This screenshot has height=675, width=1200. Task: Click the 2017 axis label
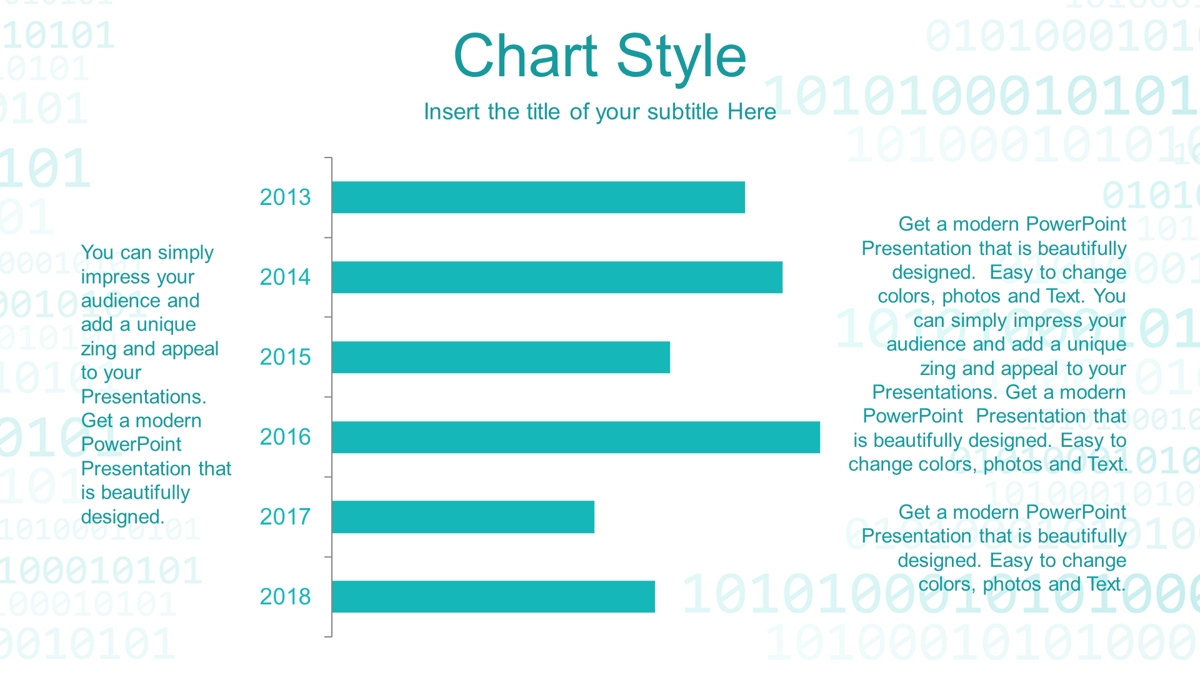point(285,517)
